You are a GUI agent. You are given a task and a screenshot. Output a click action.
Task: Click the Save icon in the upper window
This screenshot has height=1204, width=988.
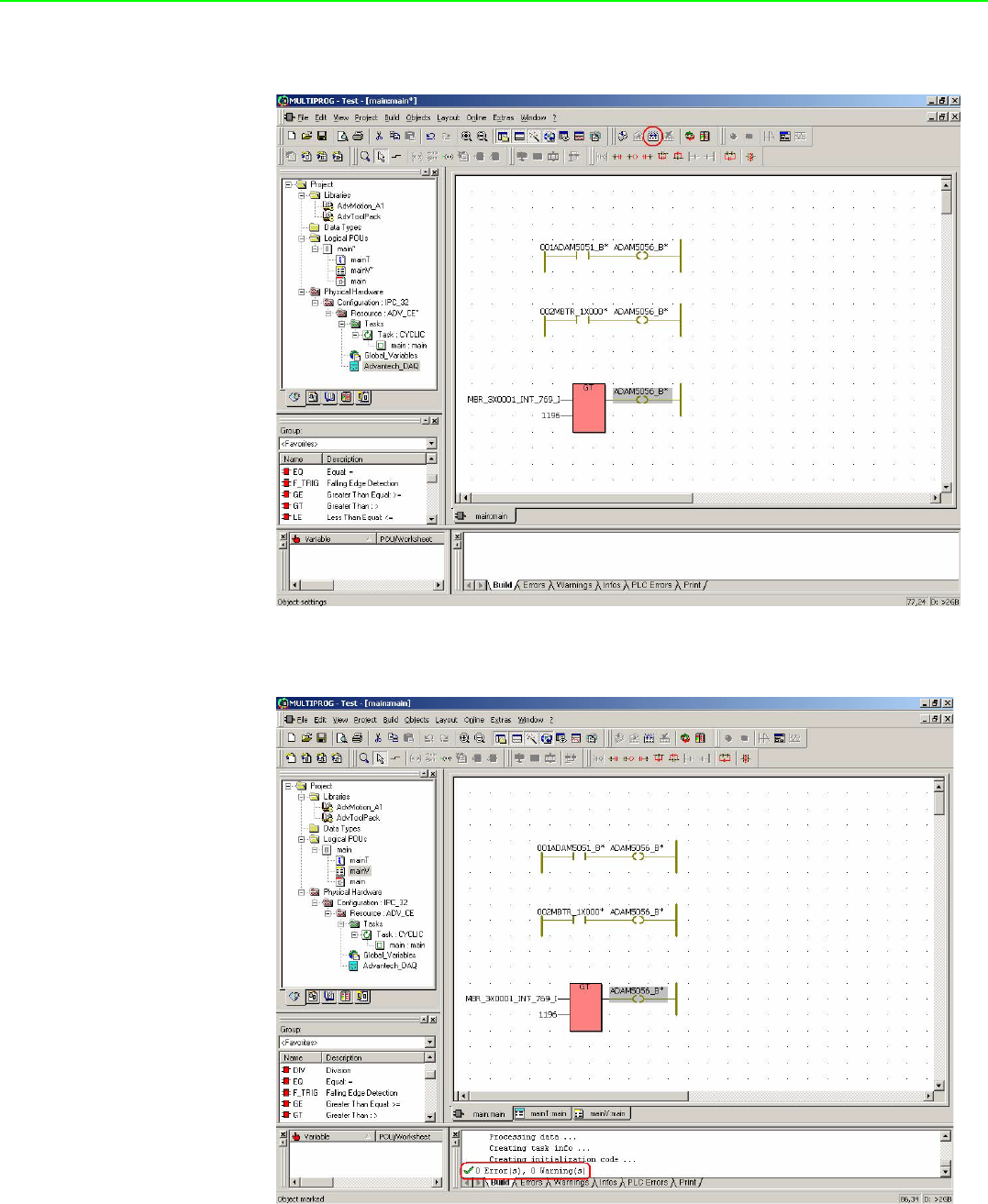click(x=322, y=137)
